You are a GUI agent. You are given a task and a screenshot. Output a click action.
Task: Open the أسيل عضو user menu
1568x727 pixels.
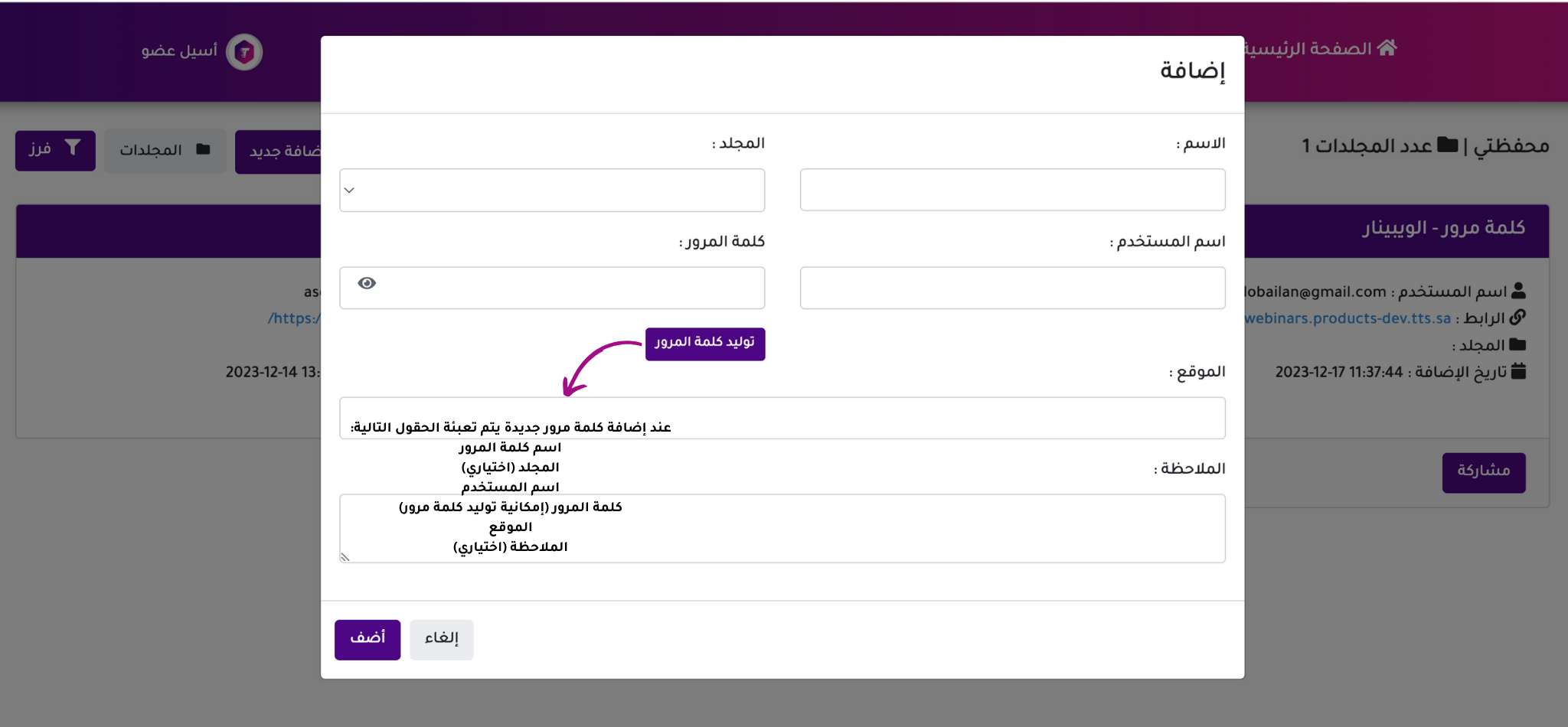(x=180, y=51)
